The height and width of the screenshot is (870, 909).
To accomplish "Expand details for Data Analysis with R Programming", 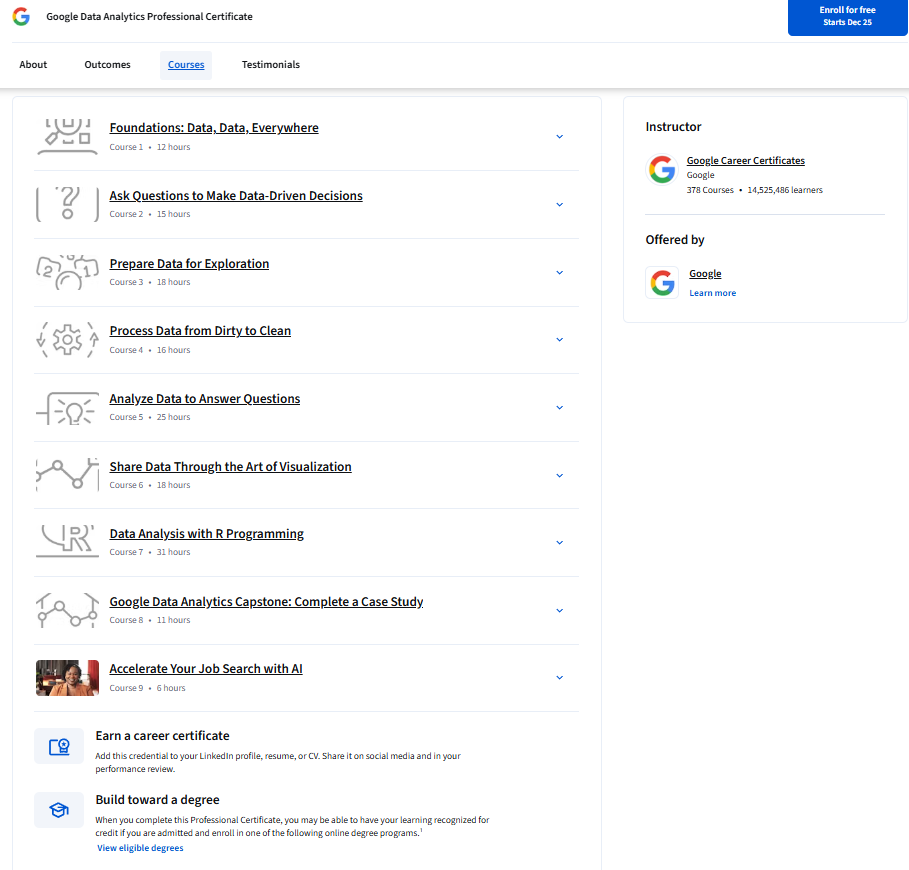I will [560, 542].
